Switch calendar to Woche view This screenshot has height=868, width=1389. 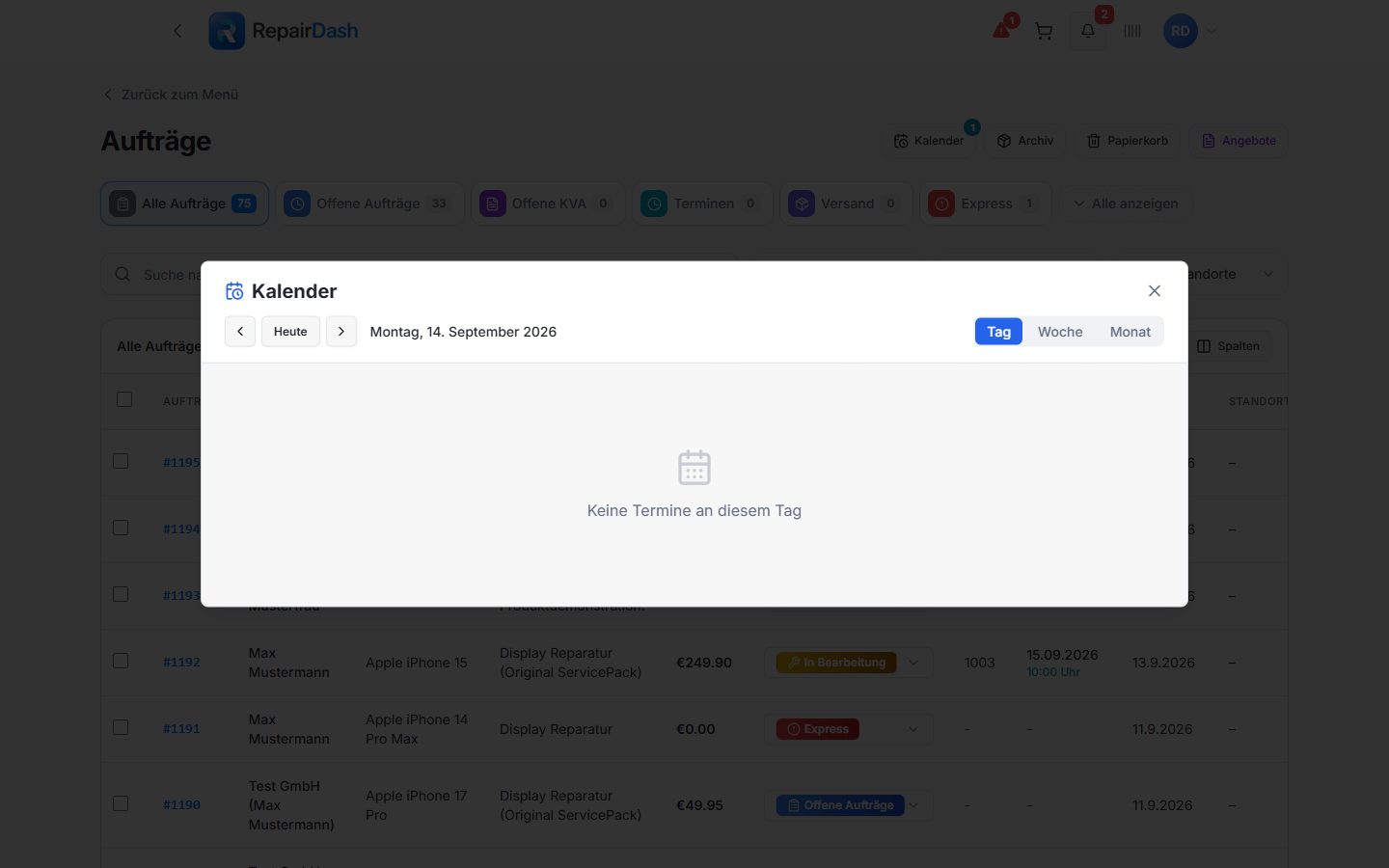pyautogui.click(x=1060, y=332)
